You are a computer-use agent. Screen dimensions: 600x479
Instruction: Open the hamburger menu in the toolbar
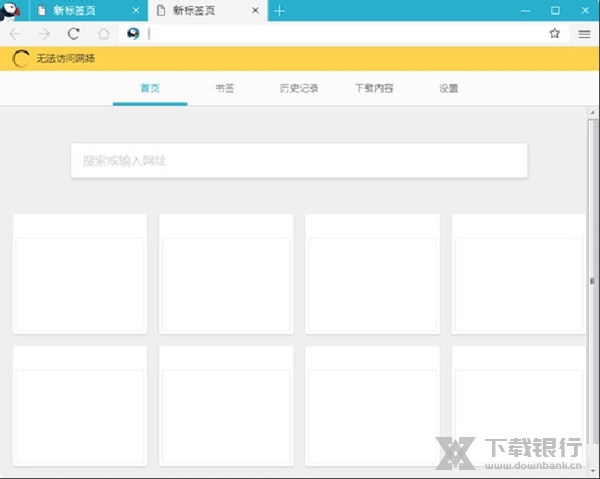584,33
